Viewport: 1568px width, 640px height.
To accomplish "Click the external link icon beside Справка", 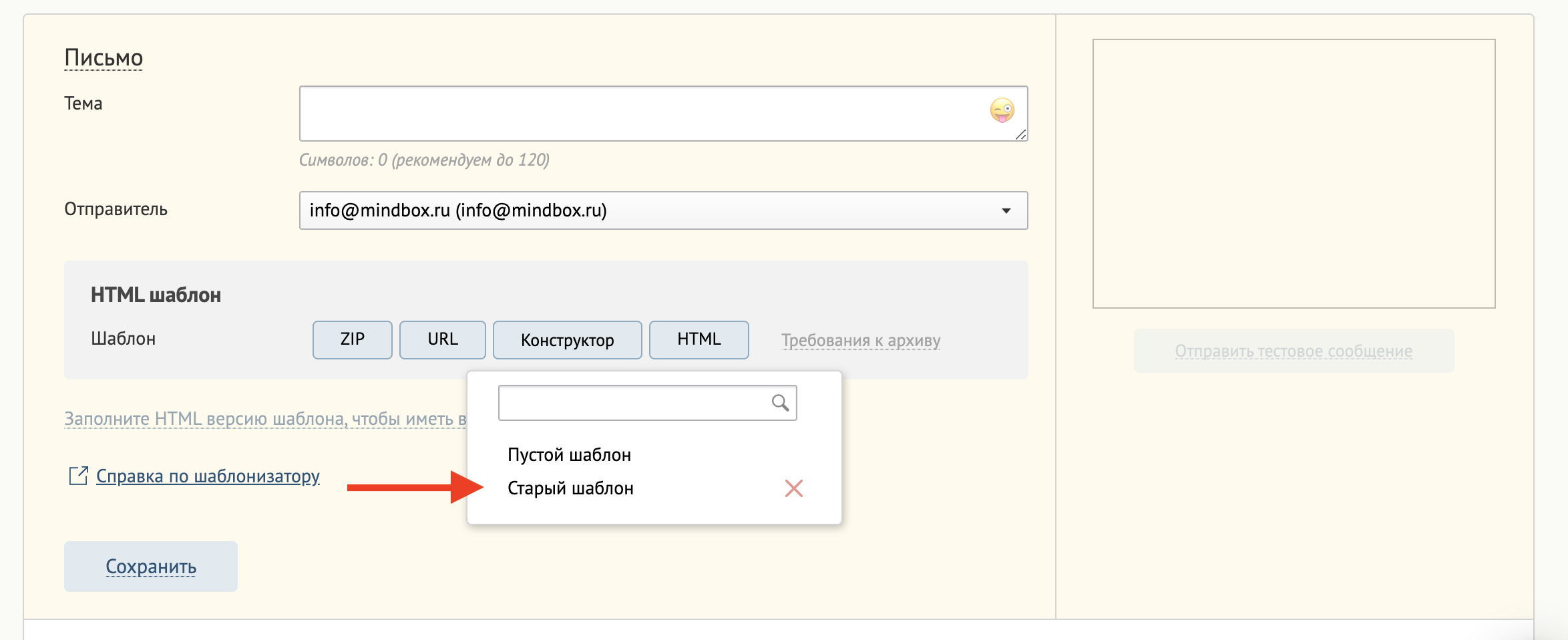I will pos(78,476).
